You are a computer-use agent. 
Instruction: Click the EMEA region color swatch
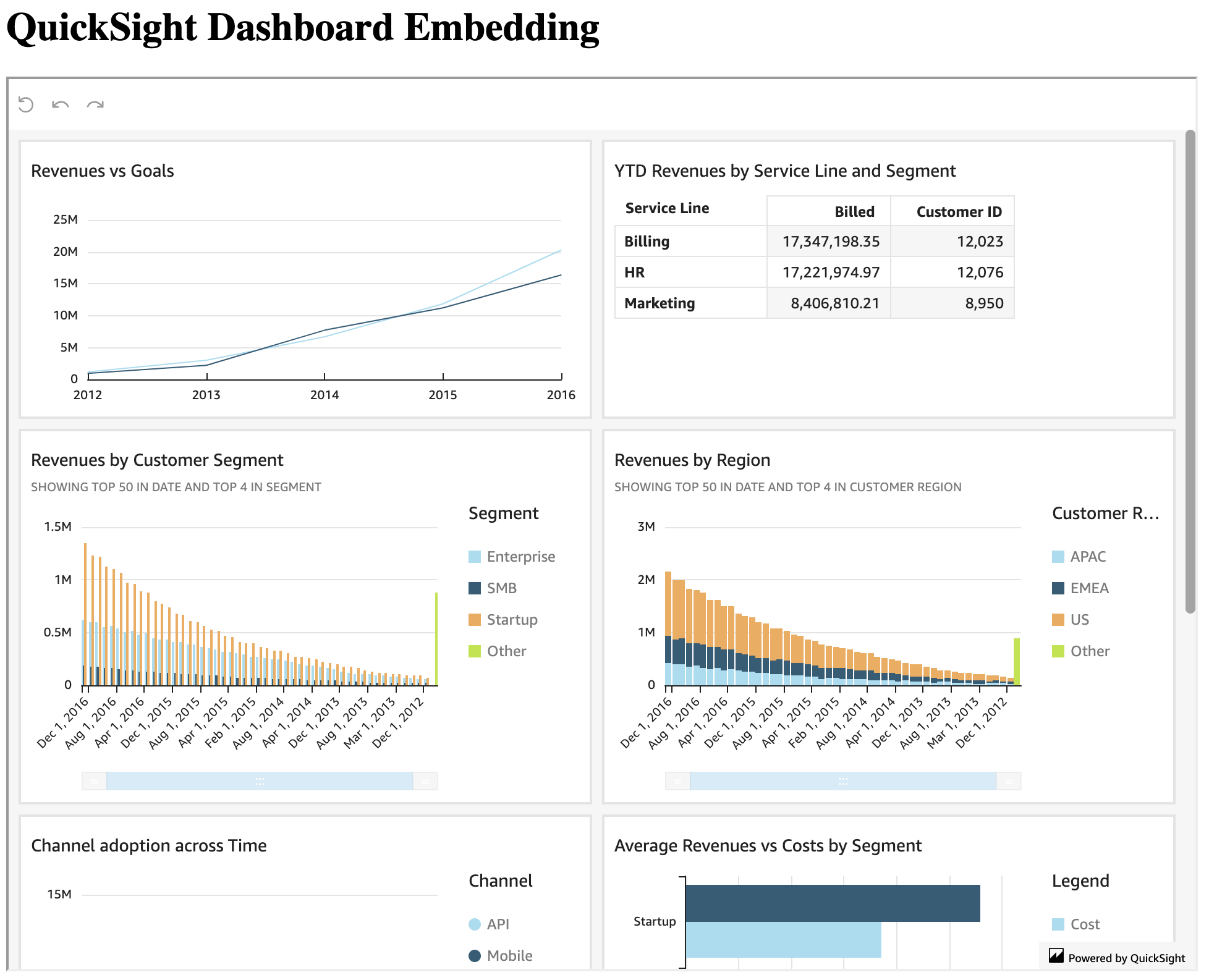[1058, 588]
